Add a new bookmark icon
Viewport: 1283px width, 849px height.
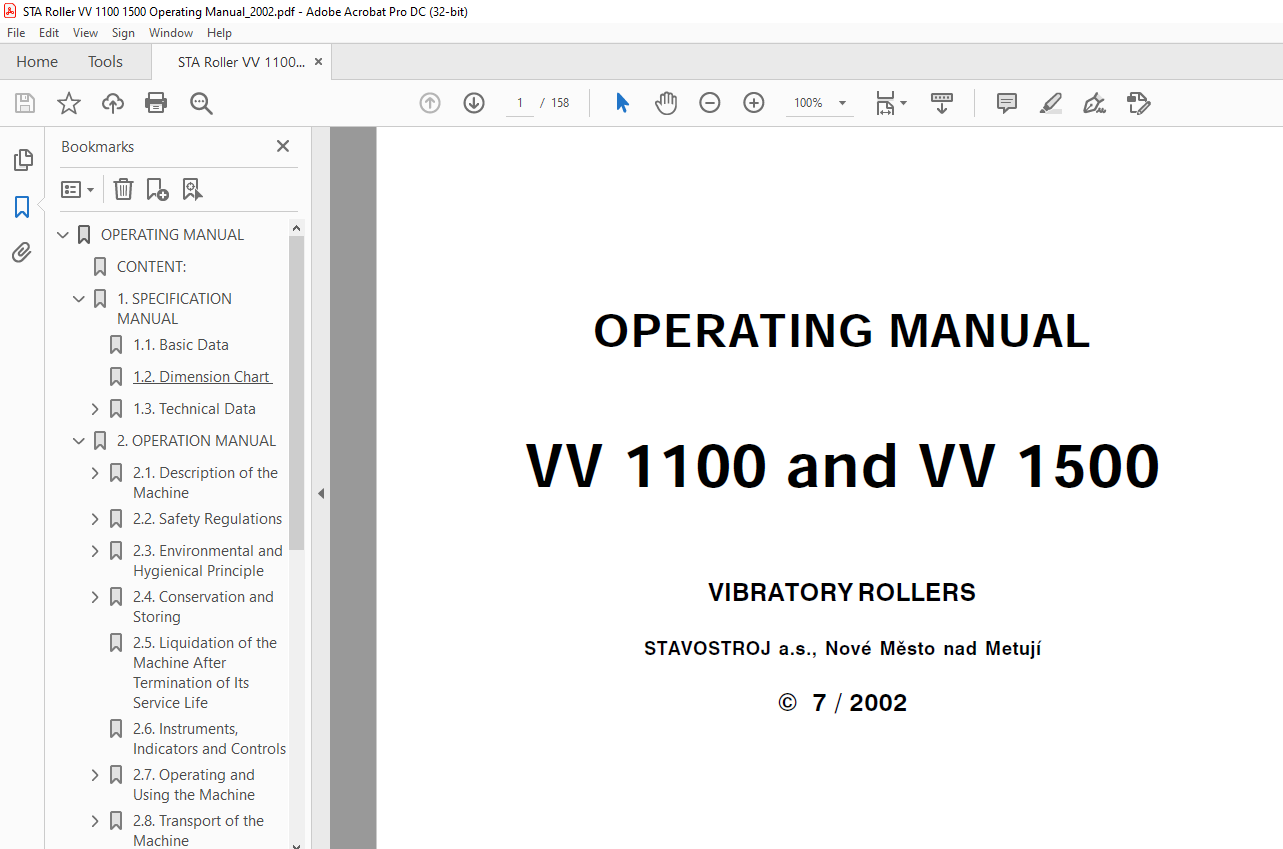point(157,189)
